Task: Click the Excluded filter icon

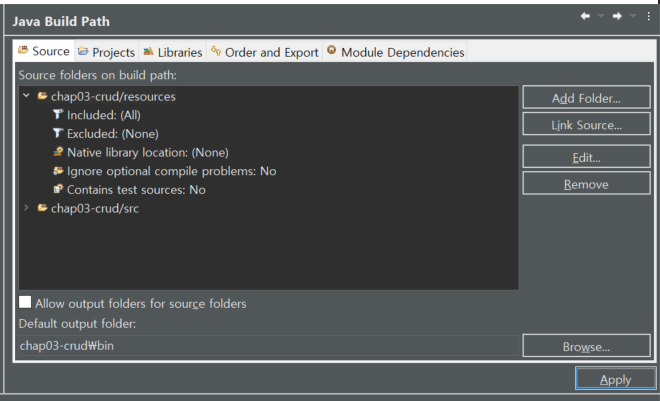Action: (x=58, y=133)
